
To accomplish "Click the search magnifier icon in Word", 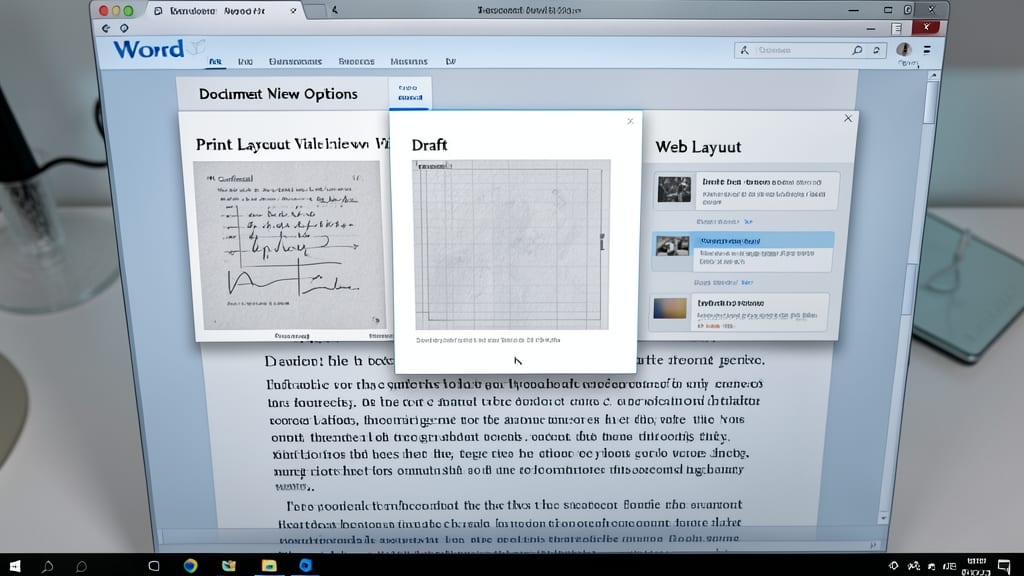I will point(857,50).
